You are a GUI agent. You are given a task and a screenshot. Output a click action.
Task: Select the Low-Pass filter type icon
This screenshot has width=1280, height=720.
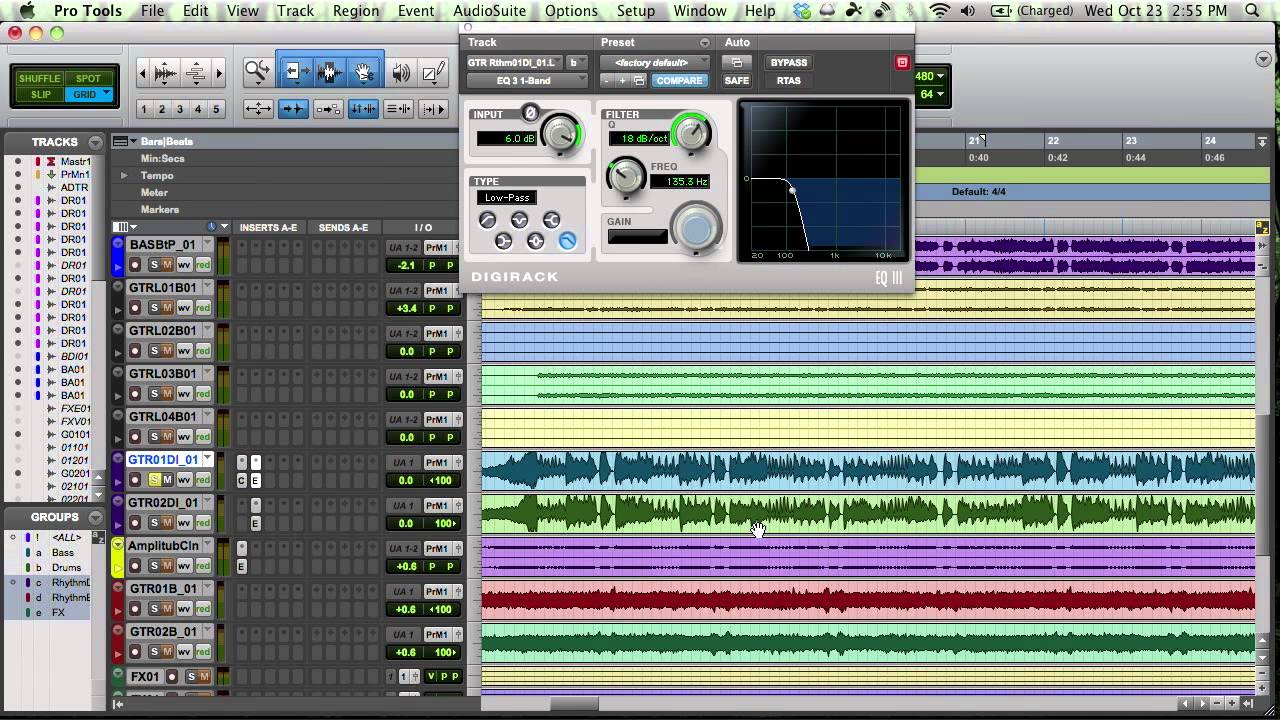[x=567, y=241]
